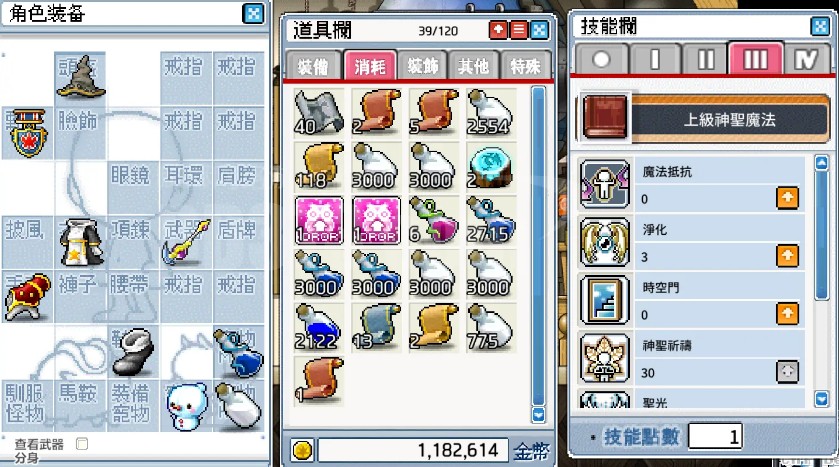Click the white snowman pet icon

(186, 406)
